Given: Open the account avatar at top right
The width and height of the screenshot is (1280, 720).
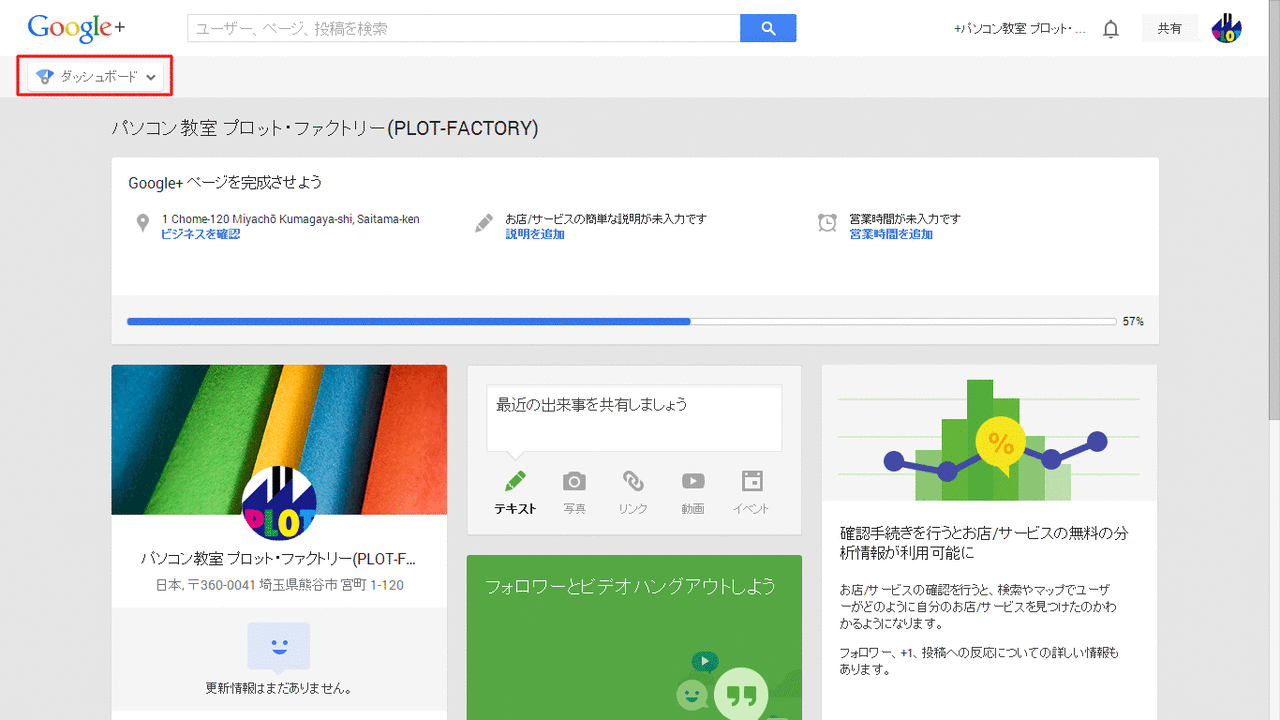Looking at the screenshot, I should 1226,28.
